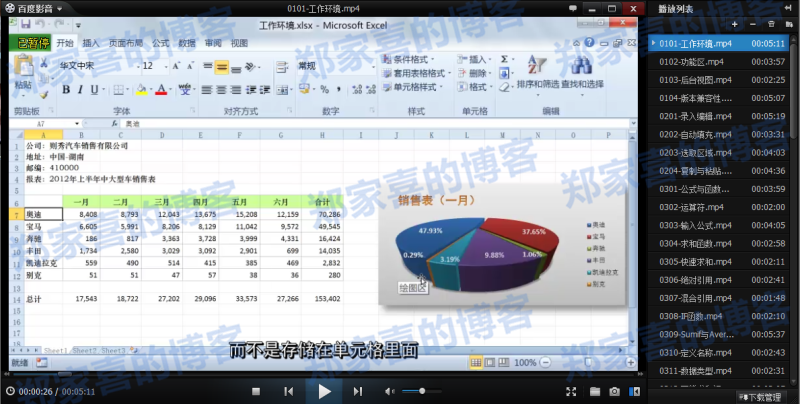Click the Paste clipboard icon
The width and height of the screenshot is (800, 404).
pos(23,66)
